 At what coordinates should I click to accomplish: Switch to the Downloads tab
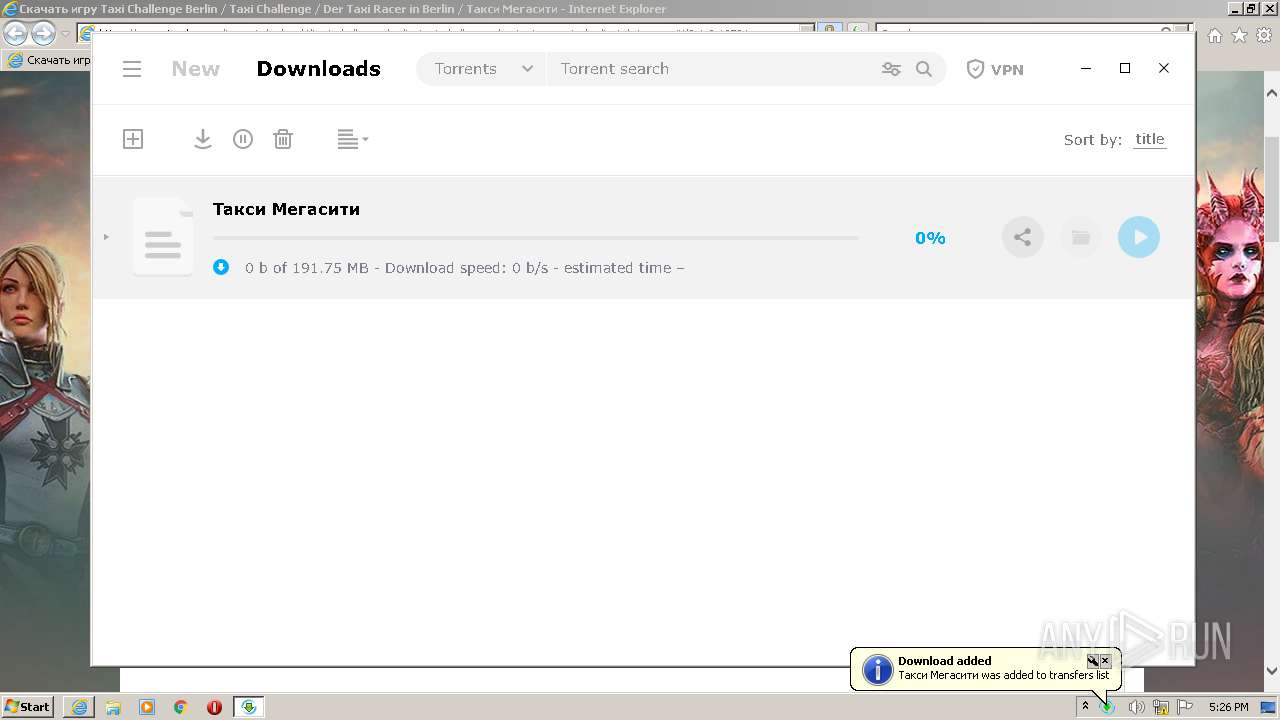(x=318, y=69)
